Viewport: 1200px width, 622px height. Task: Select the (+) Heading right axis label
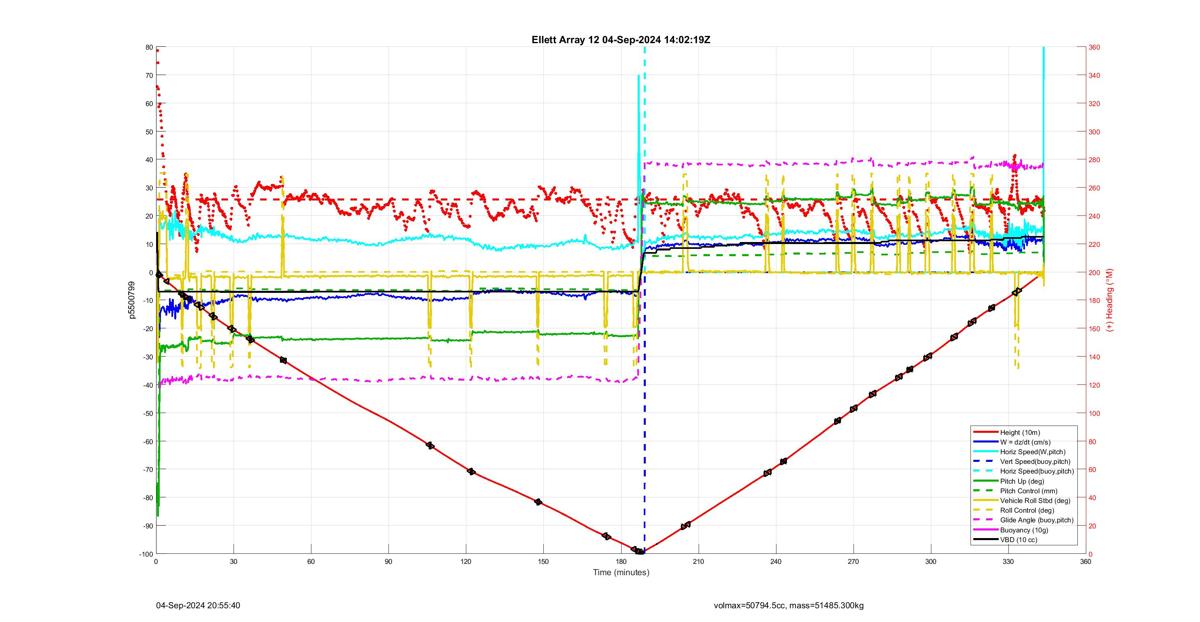(1108, 300)
